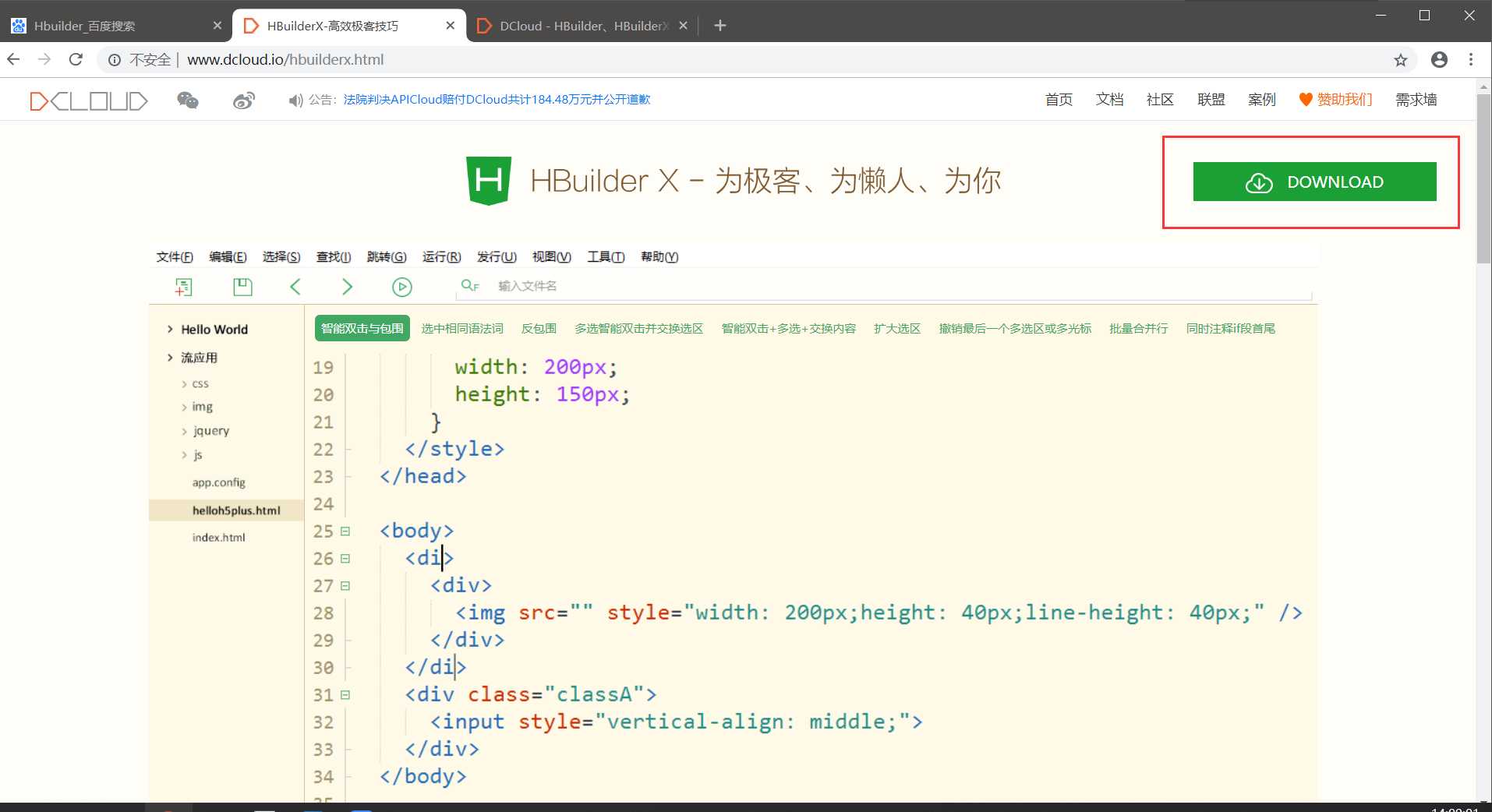This screenshot has width=1492, height=812.
Task: Click the green HBuilder X logo
Action: click(489, 181)
